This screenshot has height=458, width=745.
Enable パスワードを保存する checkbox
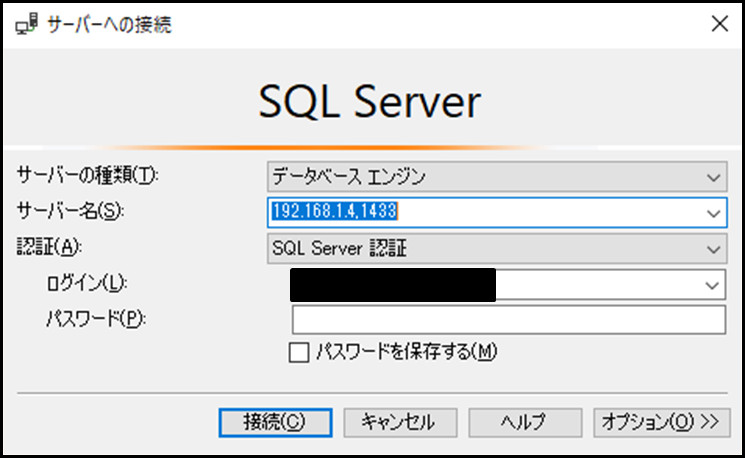tap(299, 353)
